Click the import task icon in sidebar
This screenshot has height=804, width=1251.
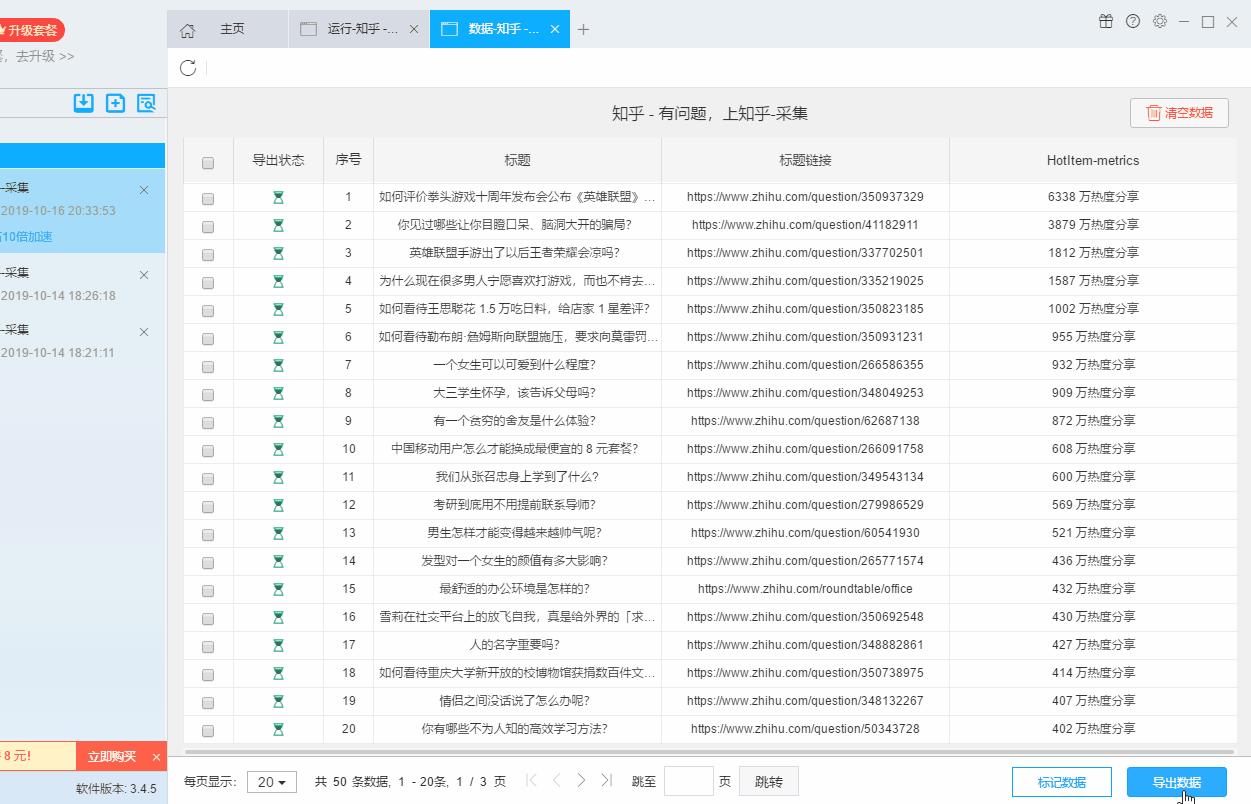(84, 102)
